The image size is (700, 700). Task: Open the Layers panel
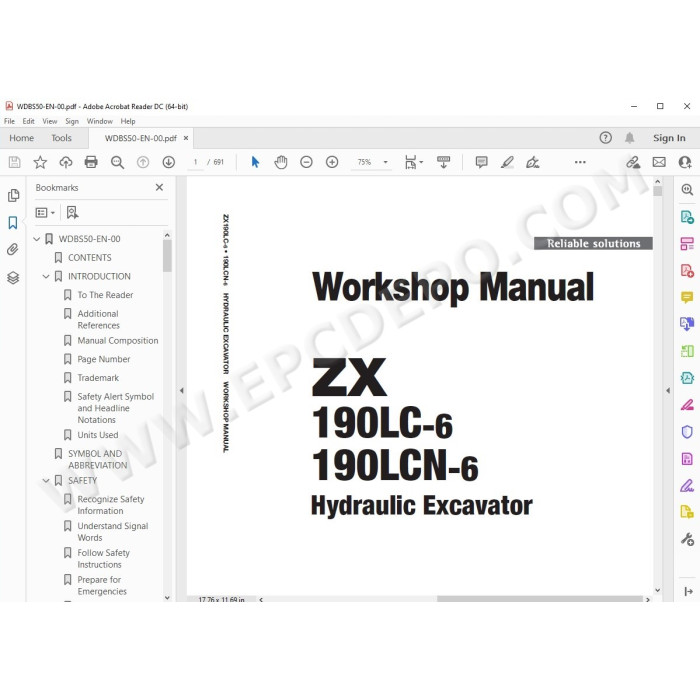[13, 278]
